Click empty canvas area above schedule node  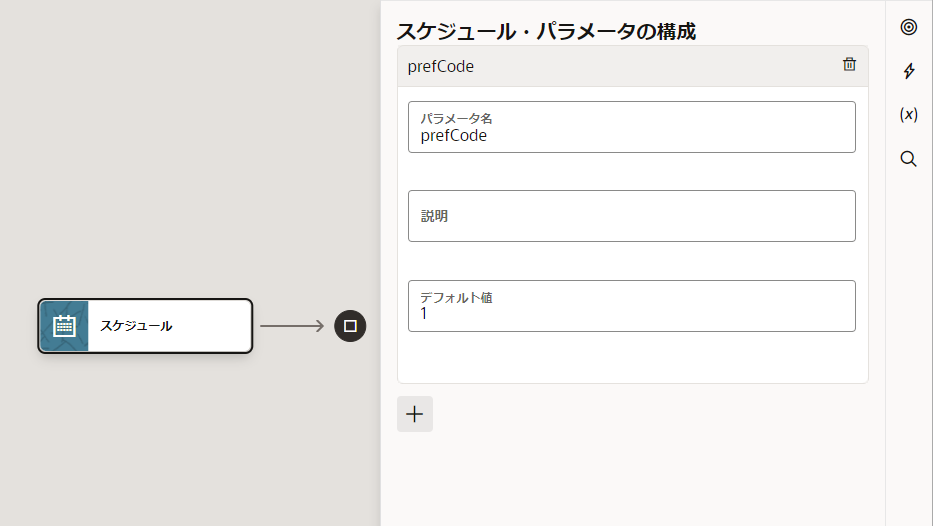coord(180,150)
